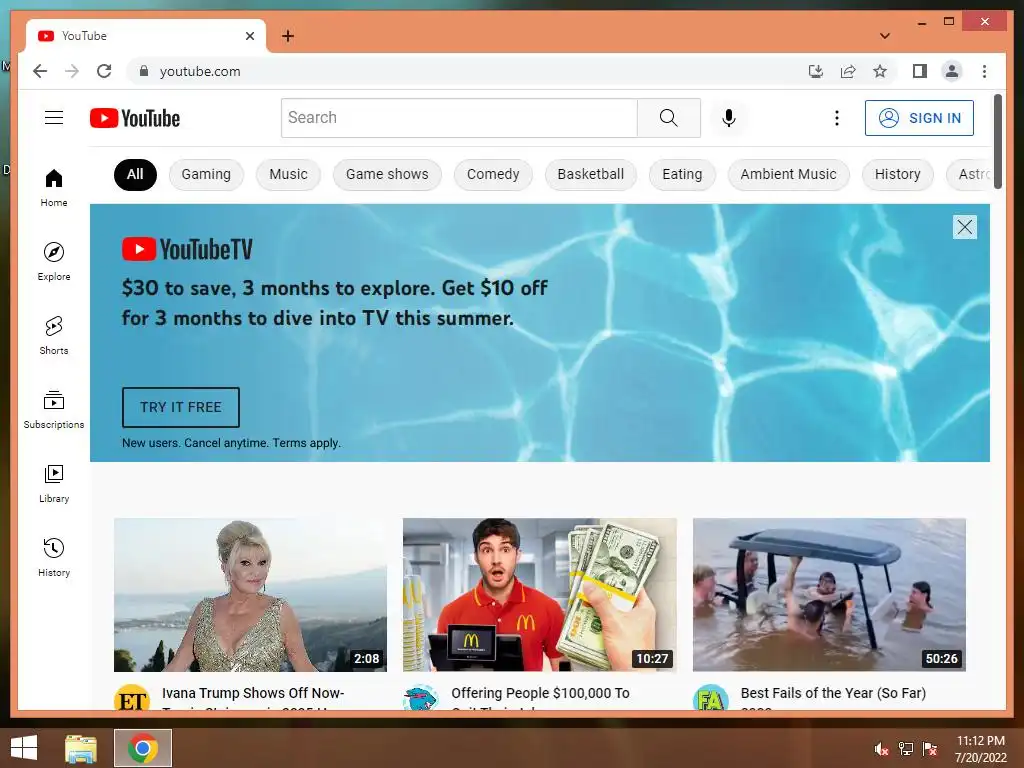Click the Chrome taskbar icon
This screenshot has height=768, width=1024.
[x=143, y=748]
